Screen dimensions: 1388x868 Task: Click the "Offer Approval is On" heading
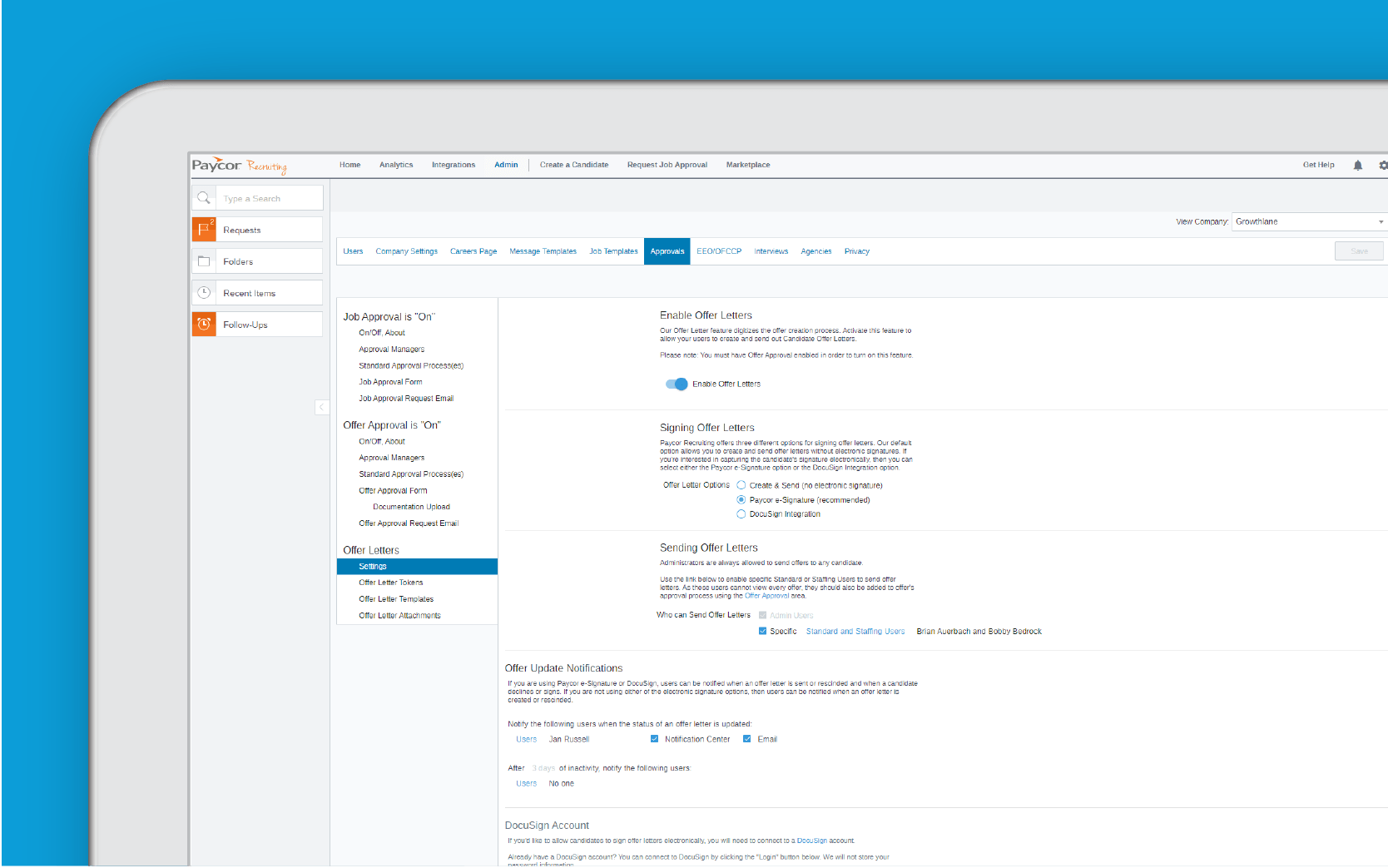point(391,425)
